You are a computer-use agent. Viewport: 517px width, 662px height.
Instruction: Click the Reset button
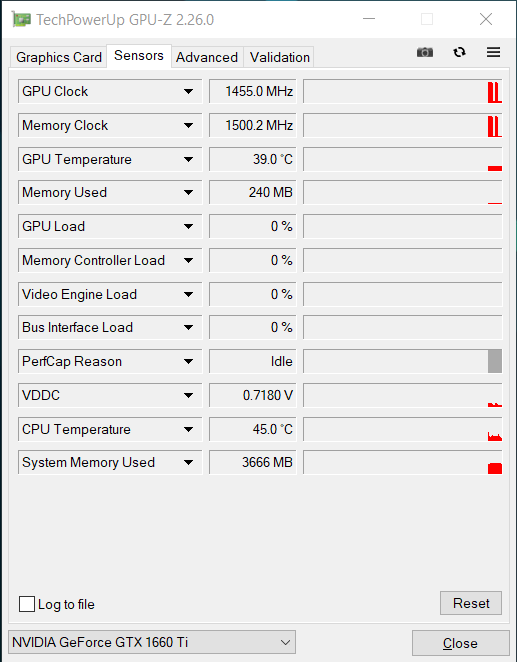pyautogui.click(x=471, y=603)
